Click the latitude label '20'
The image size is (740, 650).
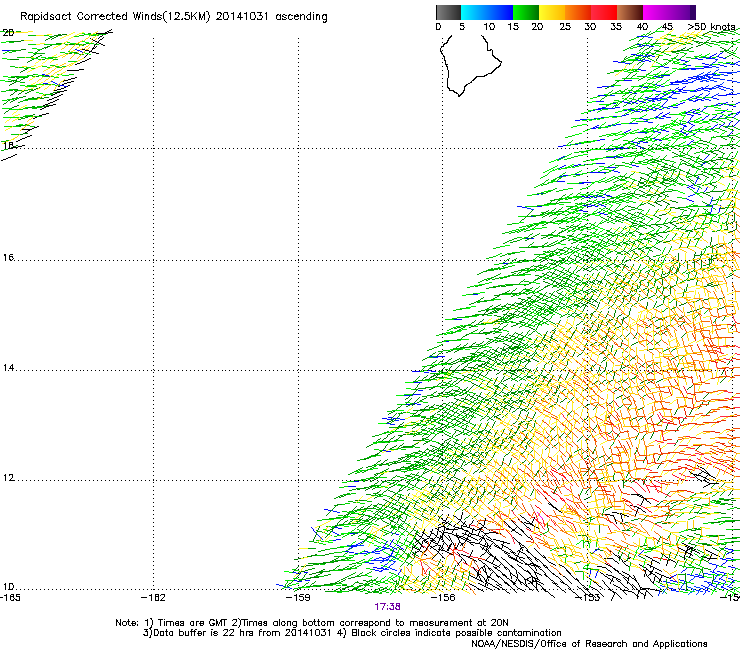pyautogui.click(x=8, y=33)
